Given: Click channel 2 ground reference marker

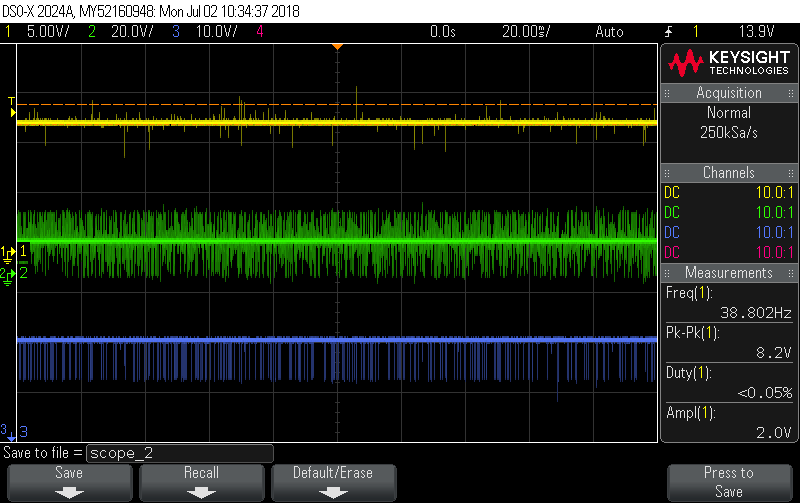Looking at the screenshot, I should coord(7,276).
